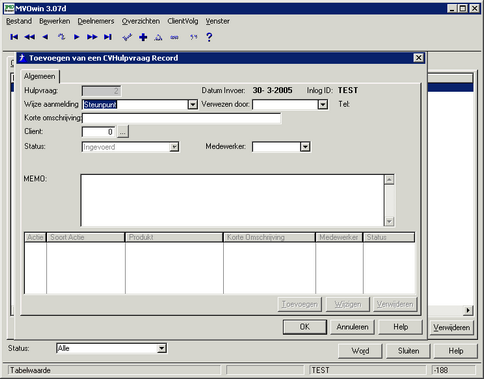Click -188 in the status bar
Image resolution: width=484 pixels, height=379 pixels.
441,370
